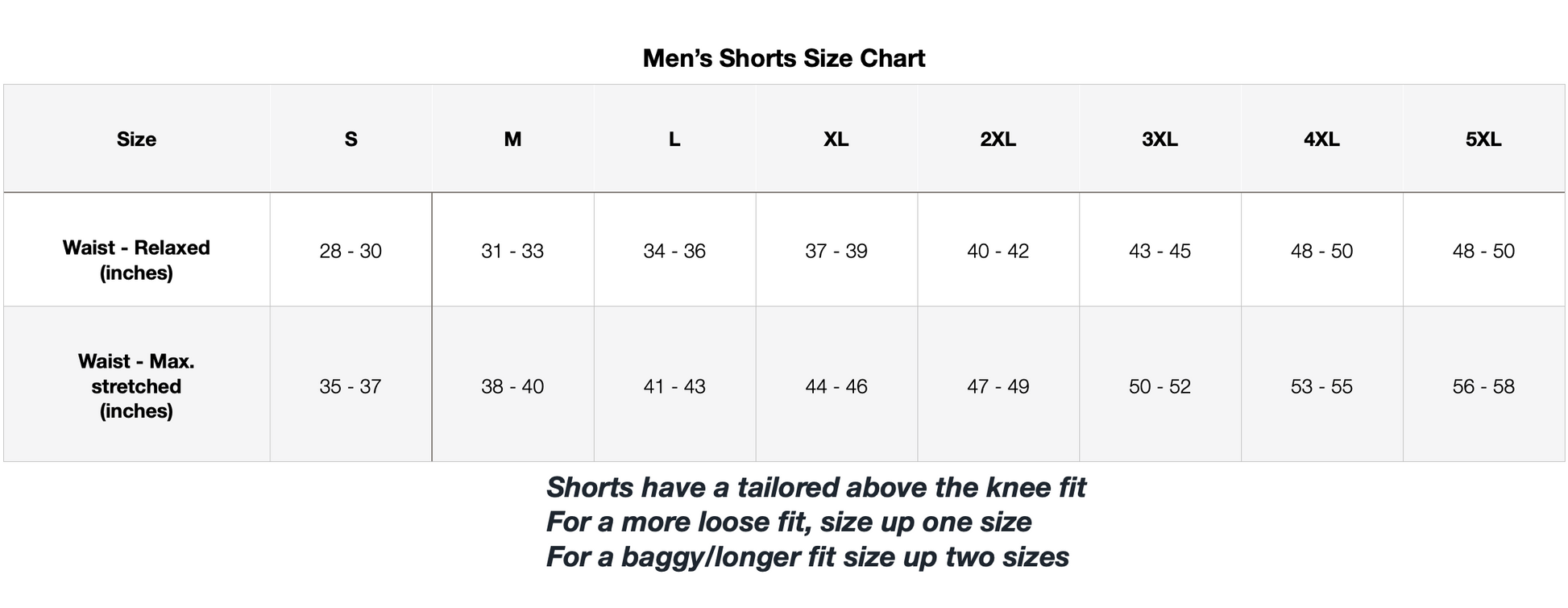Click the "Men's Shorts Size Chart" title
Screen dimensions: 1568x608
tap(783, 58)
